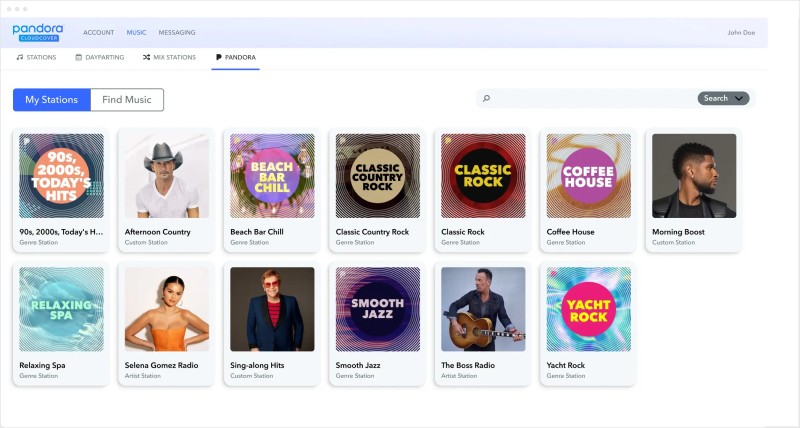Click the 'Yacht Rock' title text
This screenshot has height=428, width=800.
566,365
